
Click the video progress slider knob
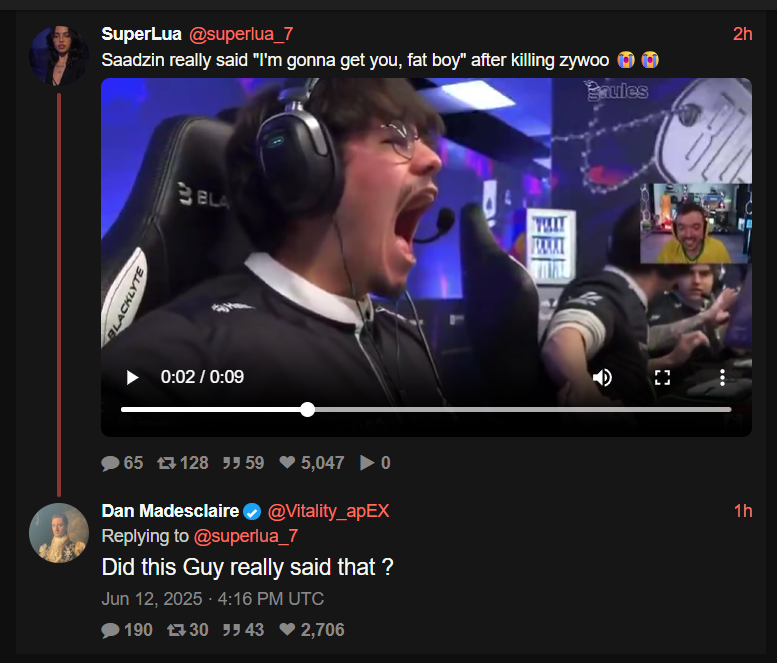click(308, 409)
